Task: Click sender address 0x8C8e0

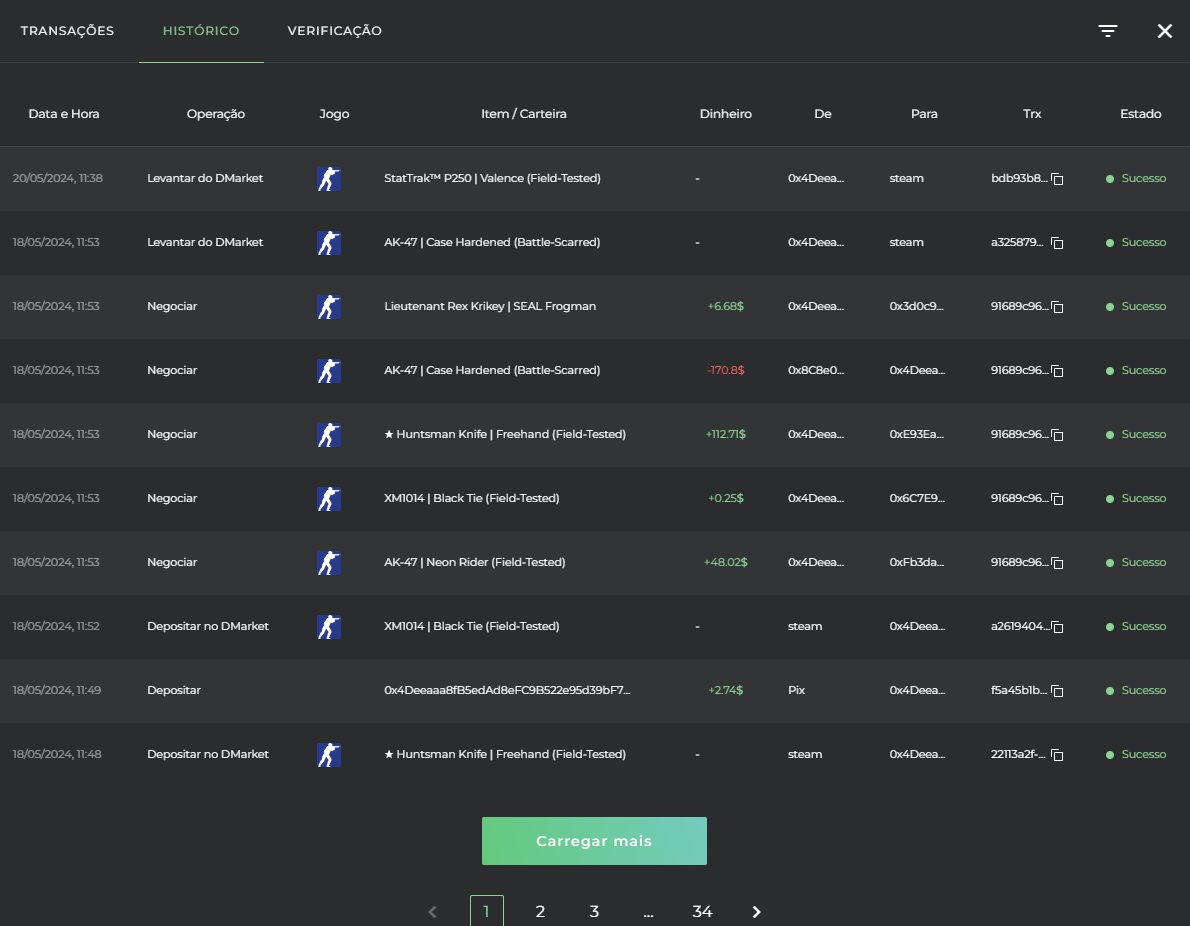Action: click(816, 370)
